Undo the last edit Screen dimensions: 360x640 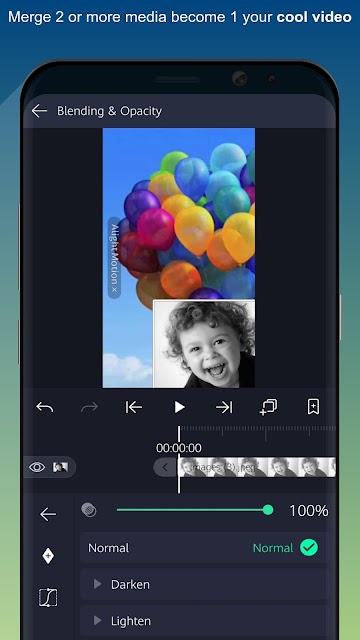tap(44, 407)
